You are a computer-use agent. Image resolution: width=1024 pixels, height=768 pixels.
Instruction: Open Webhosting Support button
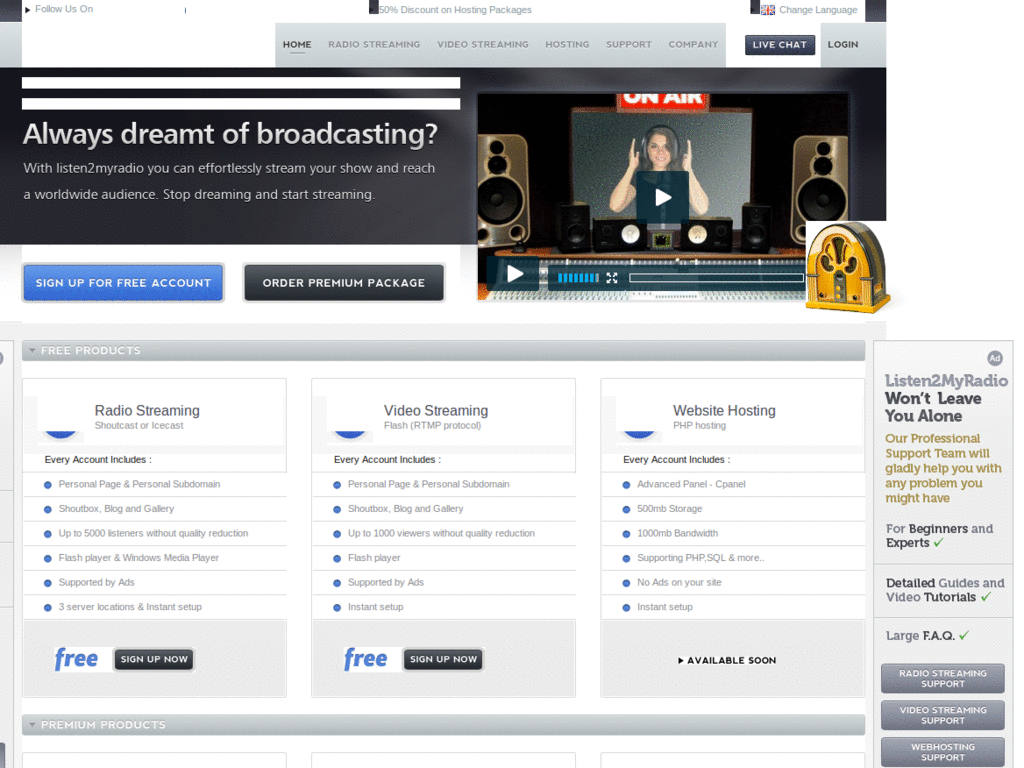click(x=942, y=752)
